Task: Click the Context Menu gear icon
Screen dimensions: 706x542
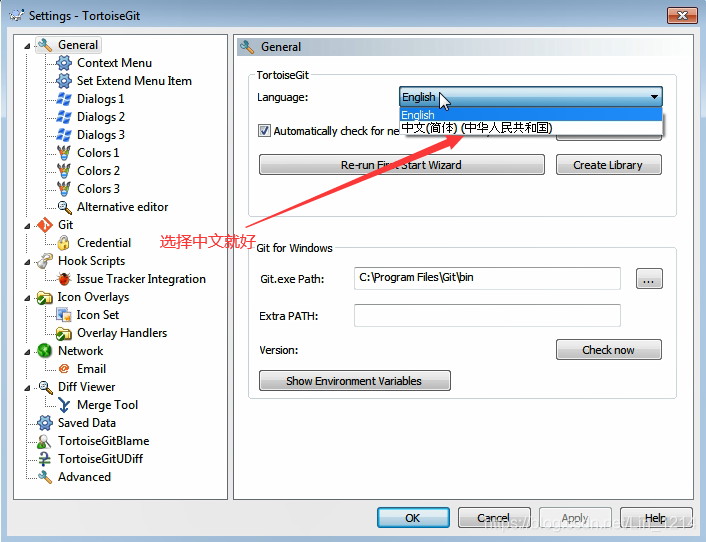Action: (x=64, y=63)
